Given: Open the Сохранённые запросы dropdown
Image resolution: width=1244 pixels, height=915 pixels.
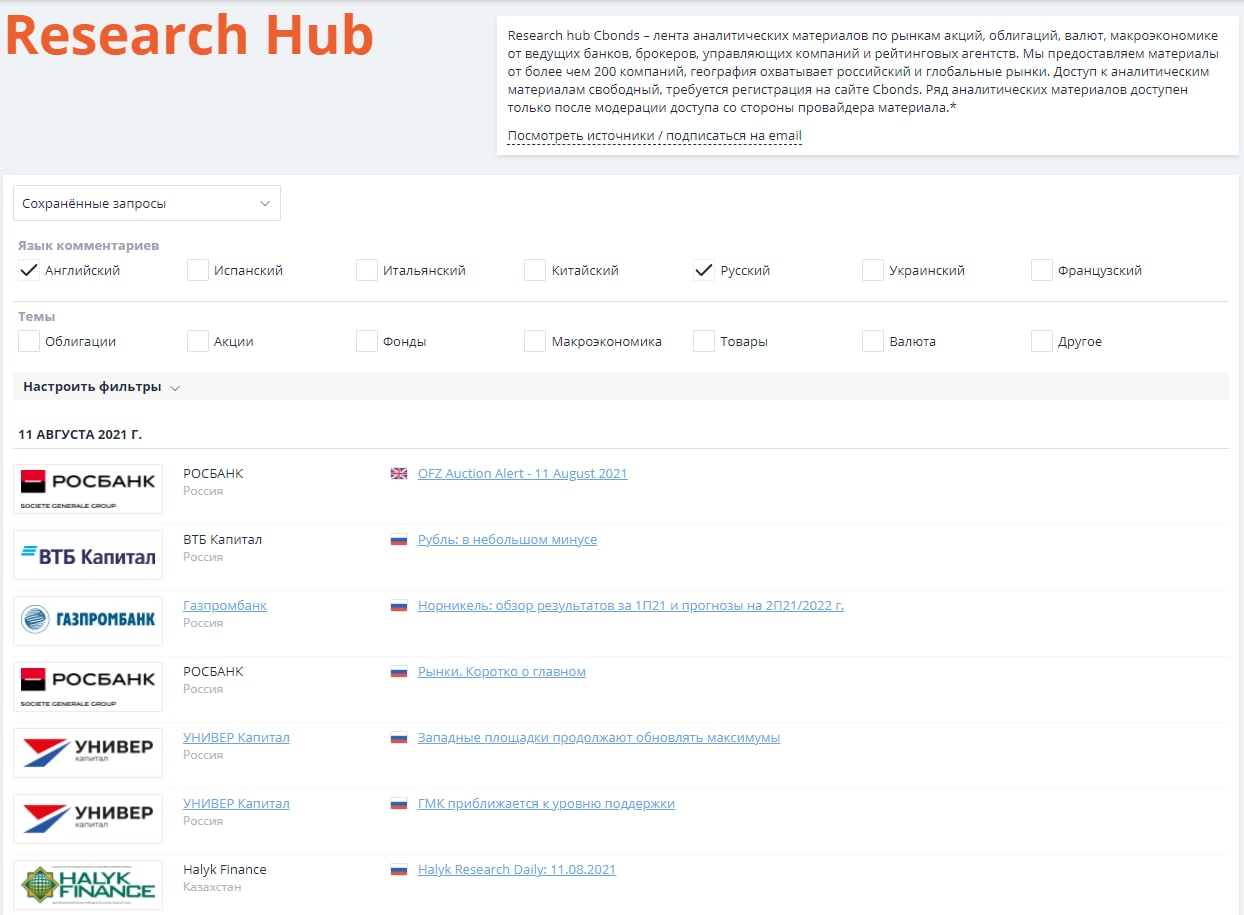Looking at the screenshot, I should (x=147, y=203).
